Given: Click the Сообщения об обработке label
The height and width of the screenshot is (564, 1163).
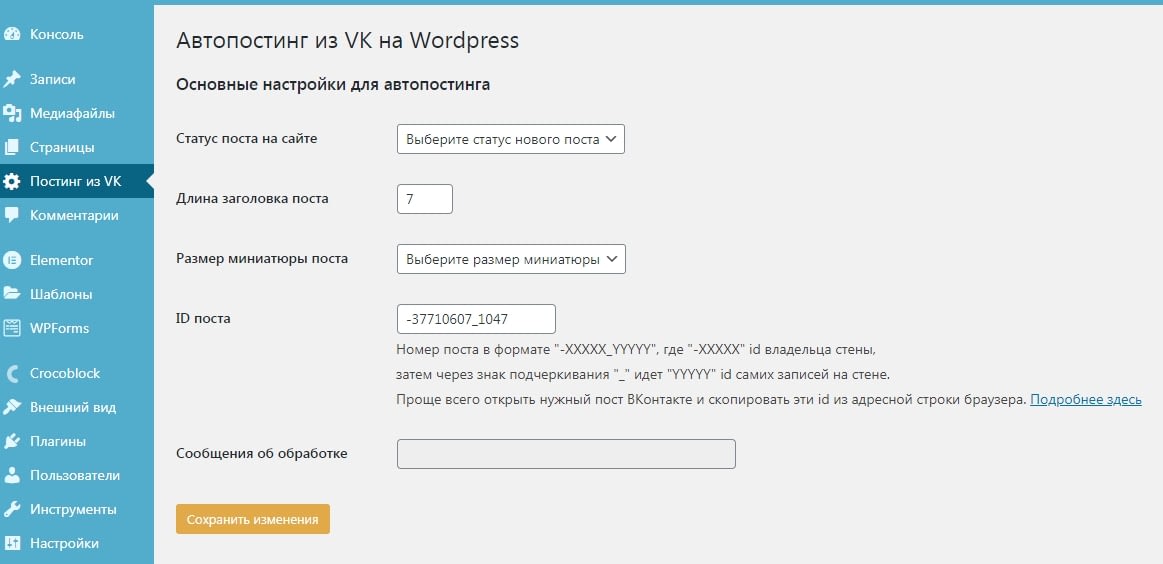Looking at the screenshot, I should coord(262,453).
